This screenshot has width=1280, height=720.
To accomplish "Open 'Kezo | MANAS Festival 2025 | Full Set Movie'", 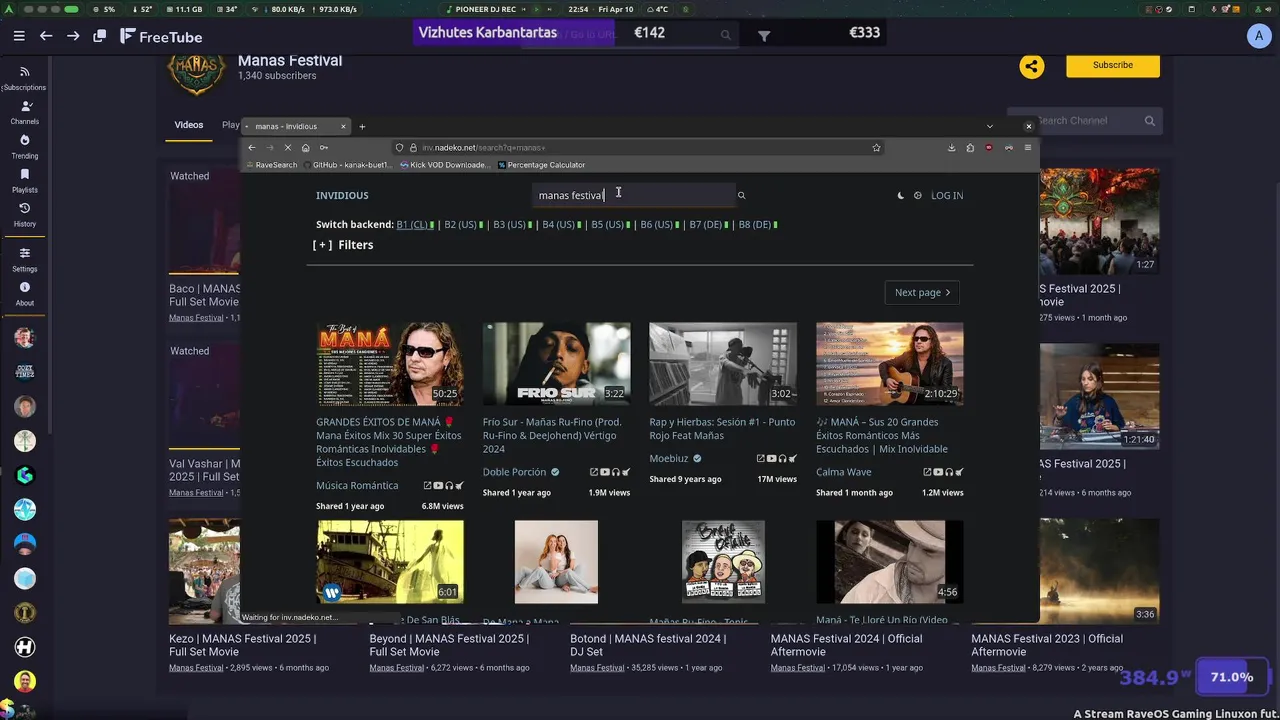I will (x=243, y=645).
